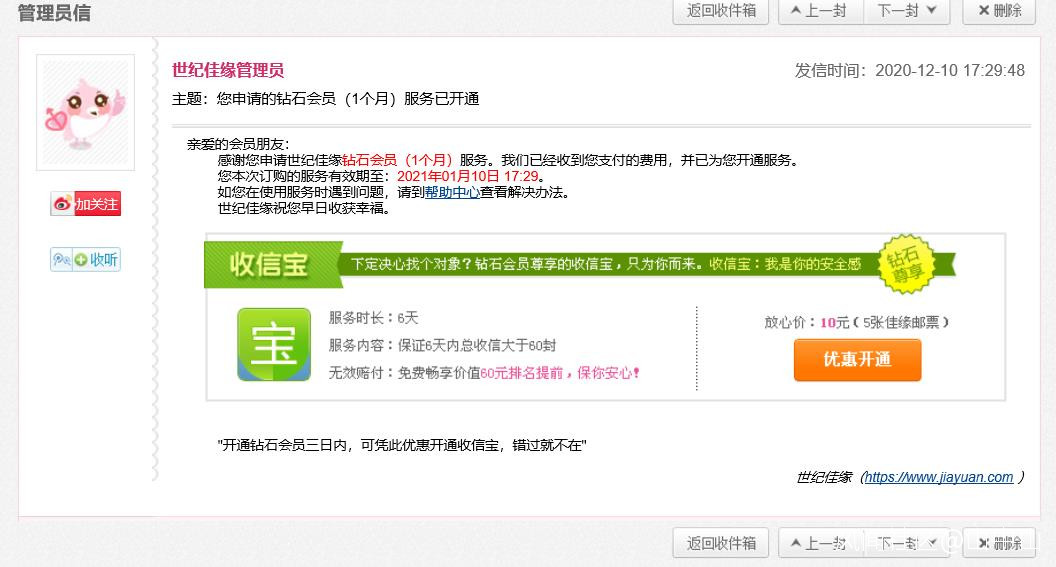Image resolution: width=1056 pixels, height=567 pixels.
Task: Go to next message with top 下一封
Action: click(907, 11)
